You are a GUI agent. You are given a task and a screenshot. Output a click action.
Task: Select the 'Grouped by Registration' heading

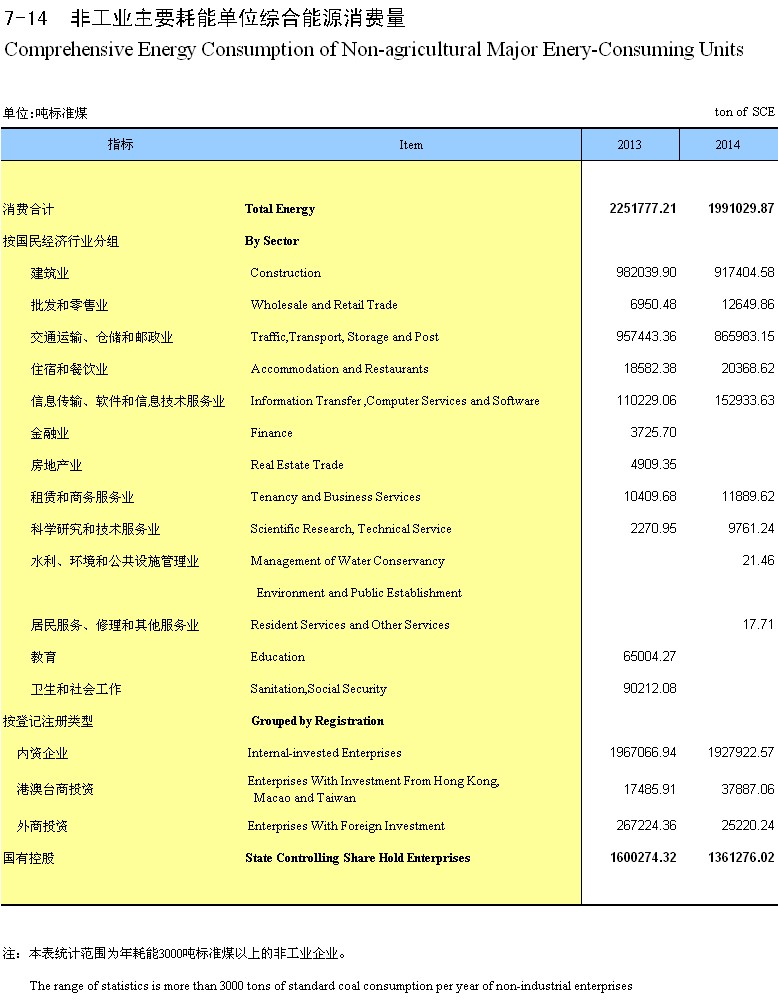pyautogui.click(x=317, y=721)
